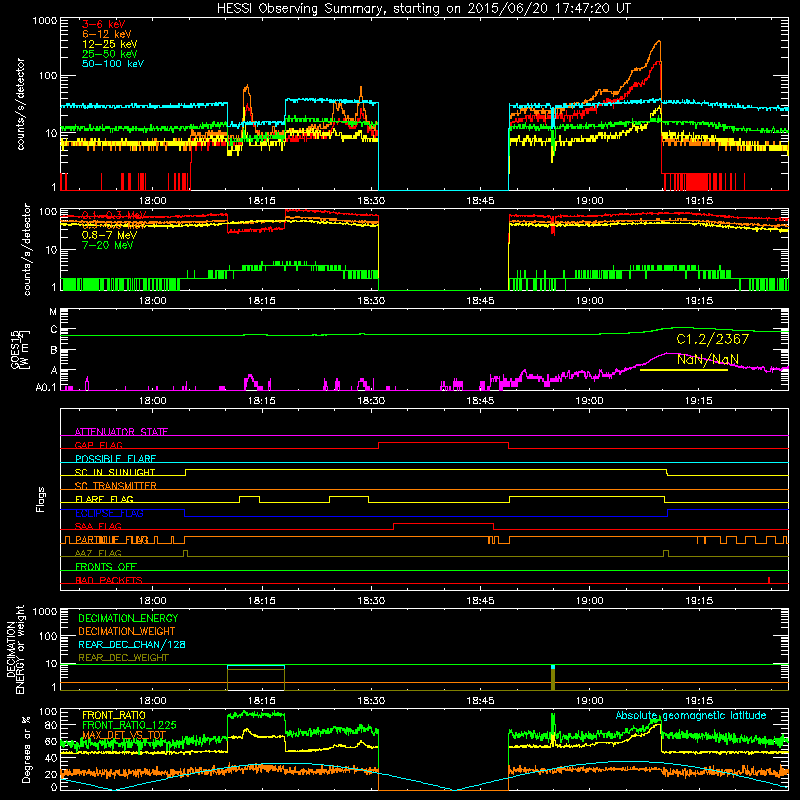Click the ATTENUATOR_STATE flag label

[121, 432]
